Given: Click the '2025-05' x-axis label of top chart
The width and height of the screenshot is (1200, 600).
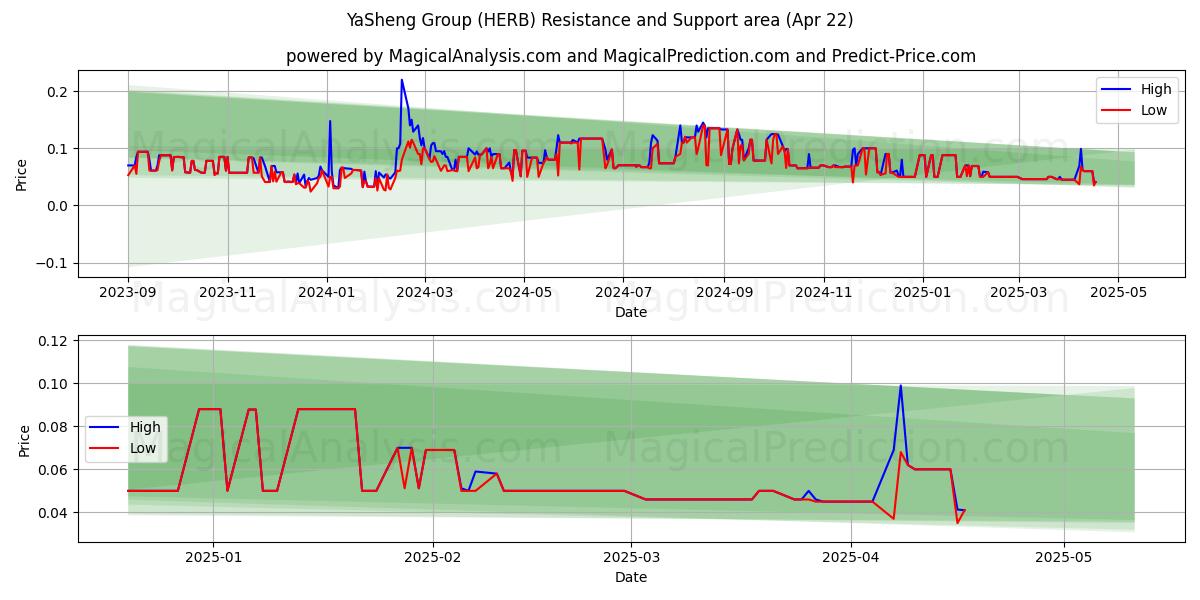Looking at the screenshot, I should click(1118, 295).
